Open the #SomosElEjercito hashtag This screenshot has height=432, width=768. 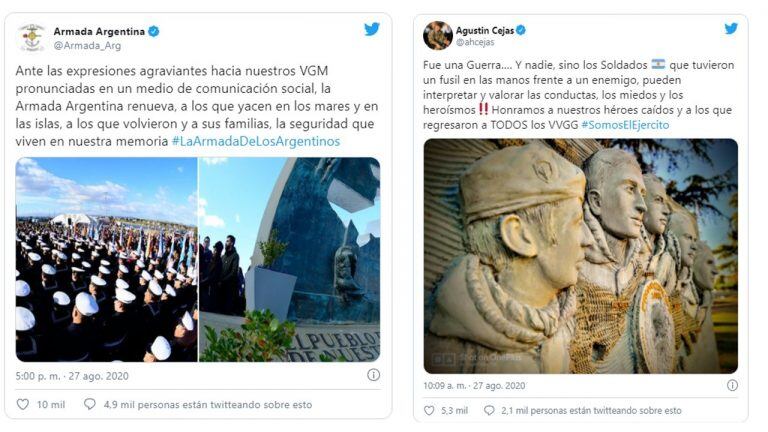point(625,125)
